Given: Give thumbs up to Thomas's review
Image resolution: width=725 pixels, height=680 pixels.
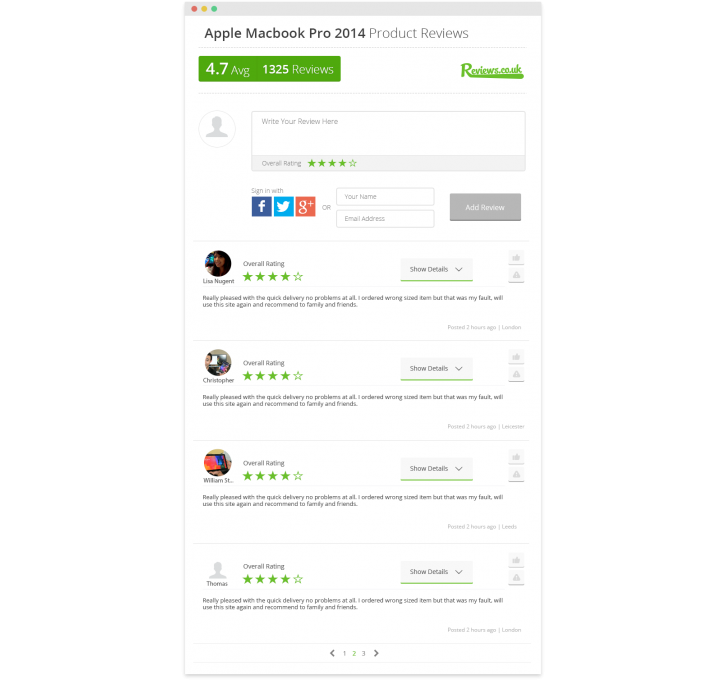Looking at the screenshot, I should pyautogui.click(x=516, y=560).
